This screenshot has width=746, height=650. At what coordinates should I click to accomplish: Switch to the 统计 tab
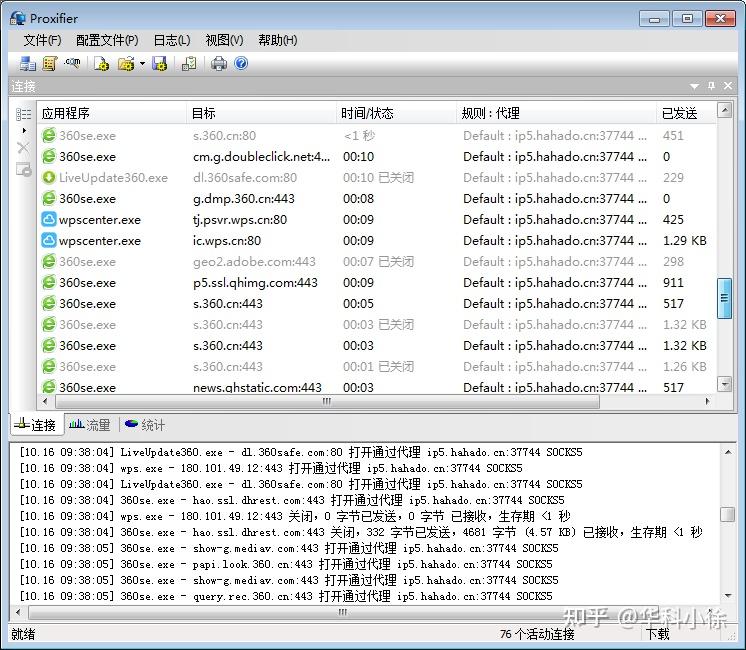145,424
